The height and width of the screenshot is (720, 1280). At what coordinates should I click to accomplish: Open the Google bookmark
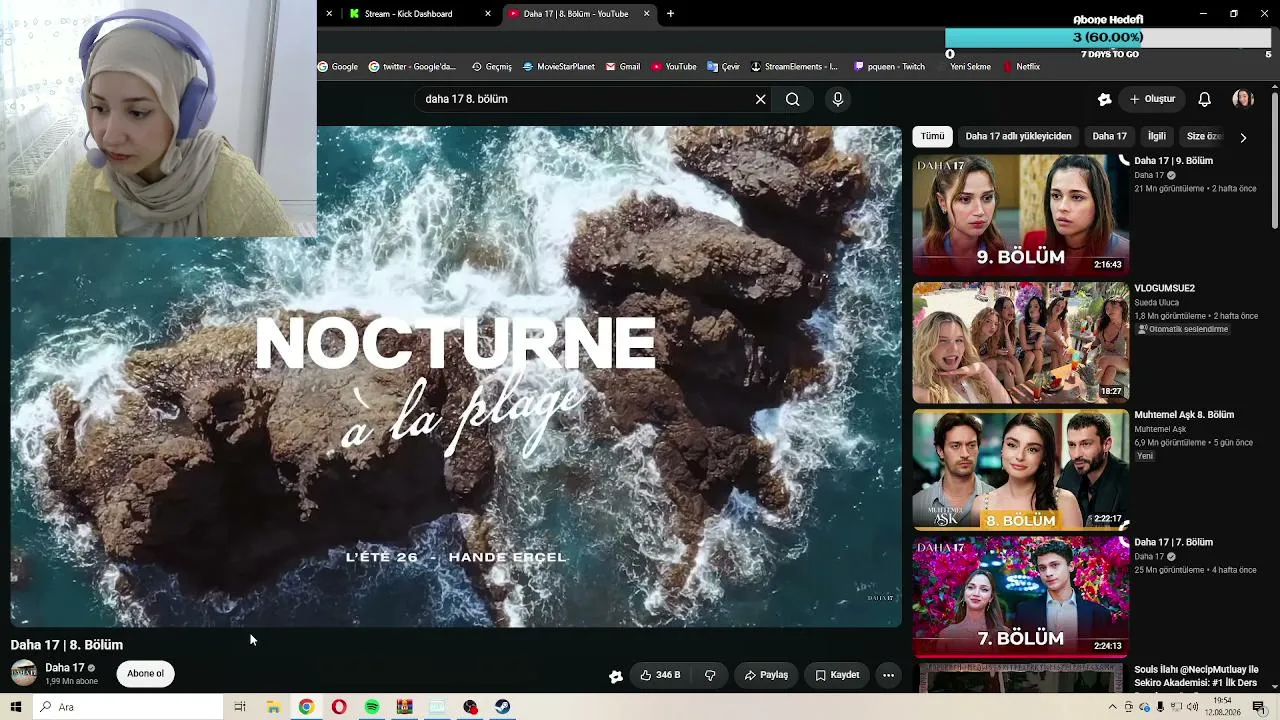click(x=338, y=67)
